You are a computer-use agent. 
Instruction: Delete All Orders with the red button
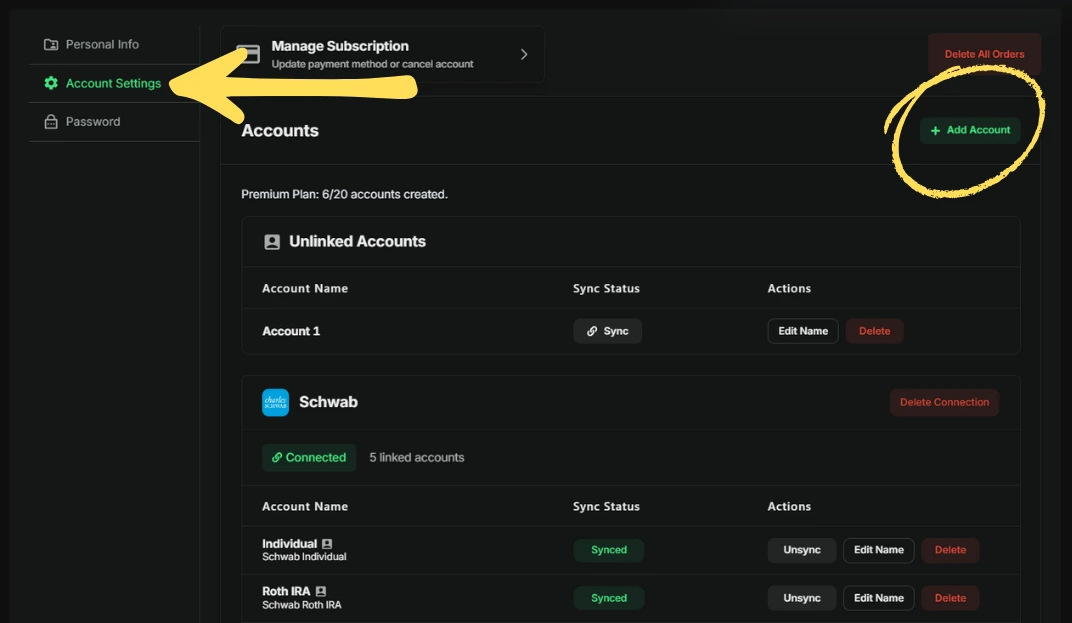tap(984, 53)
